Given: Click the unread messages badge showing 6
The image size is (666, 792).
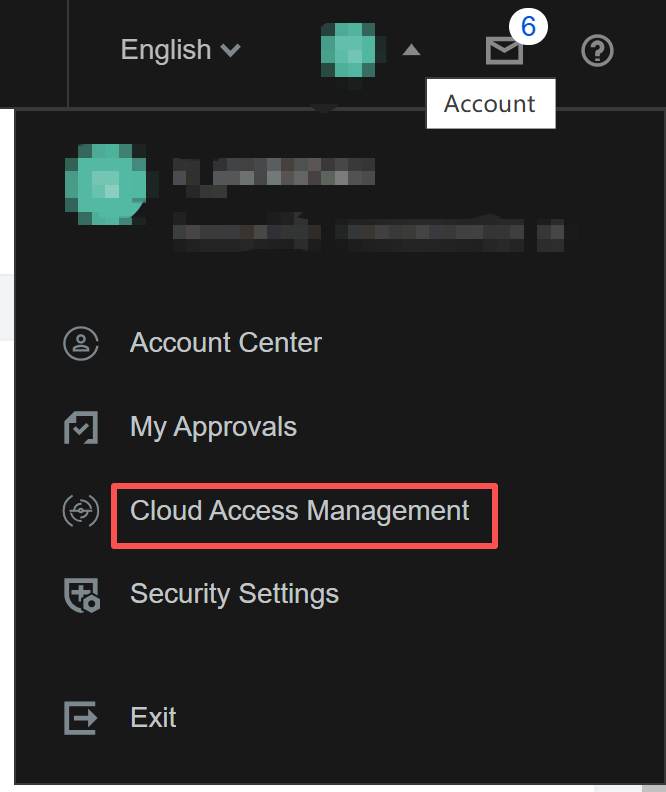Looking at the screenshot, I should point(528,26).
